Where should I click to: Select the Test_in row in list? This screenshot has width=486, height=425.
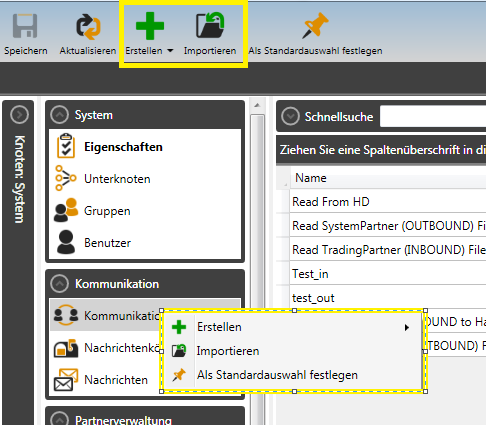(388, 274)
